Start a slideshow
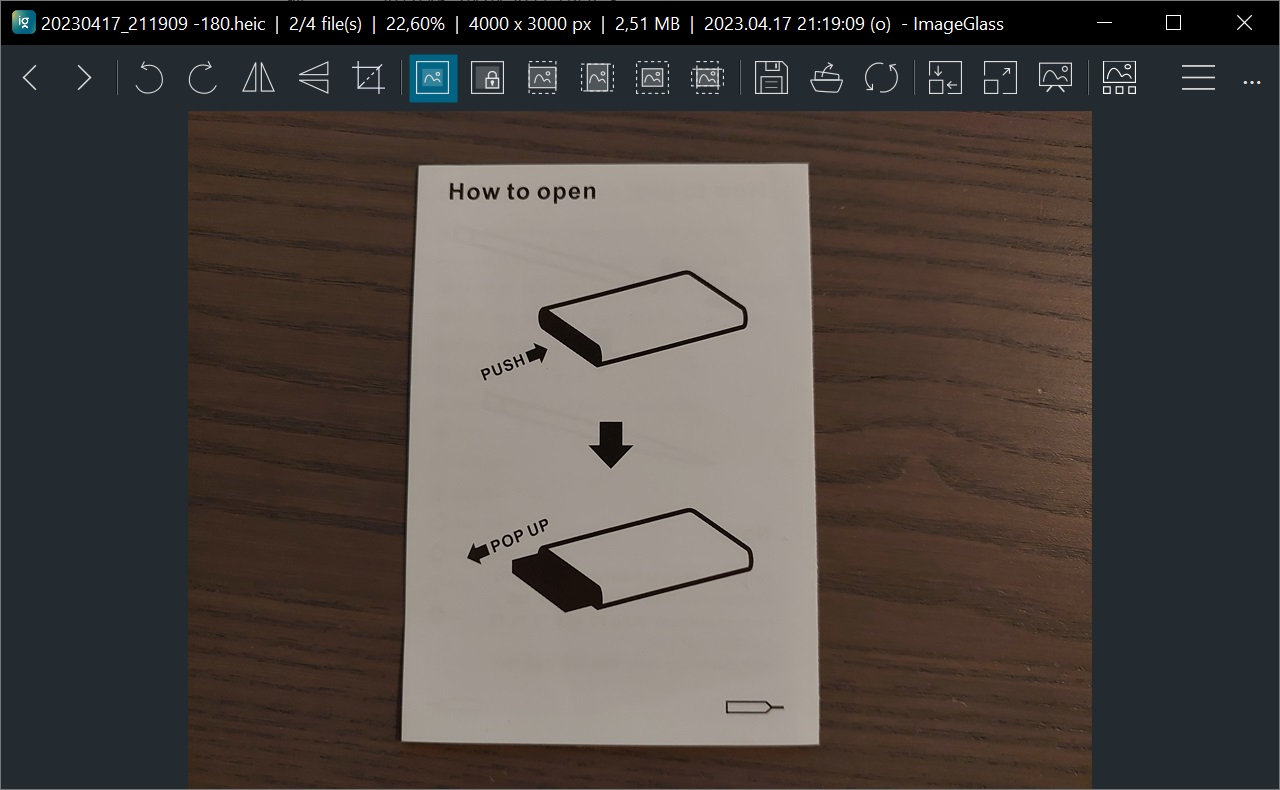Screen dimensions: 1280x790 click(1053, 78)
